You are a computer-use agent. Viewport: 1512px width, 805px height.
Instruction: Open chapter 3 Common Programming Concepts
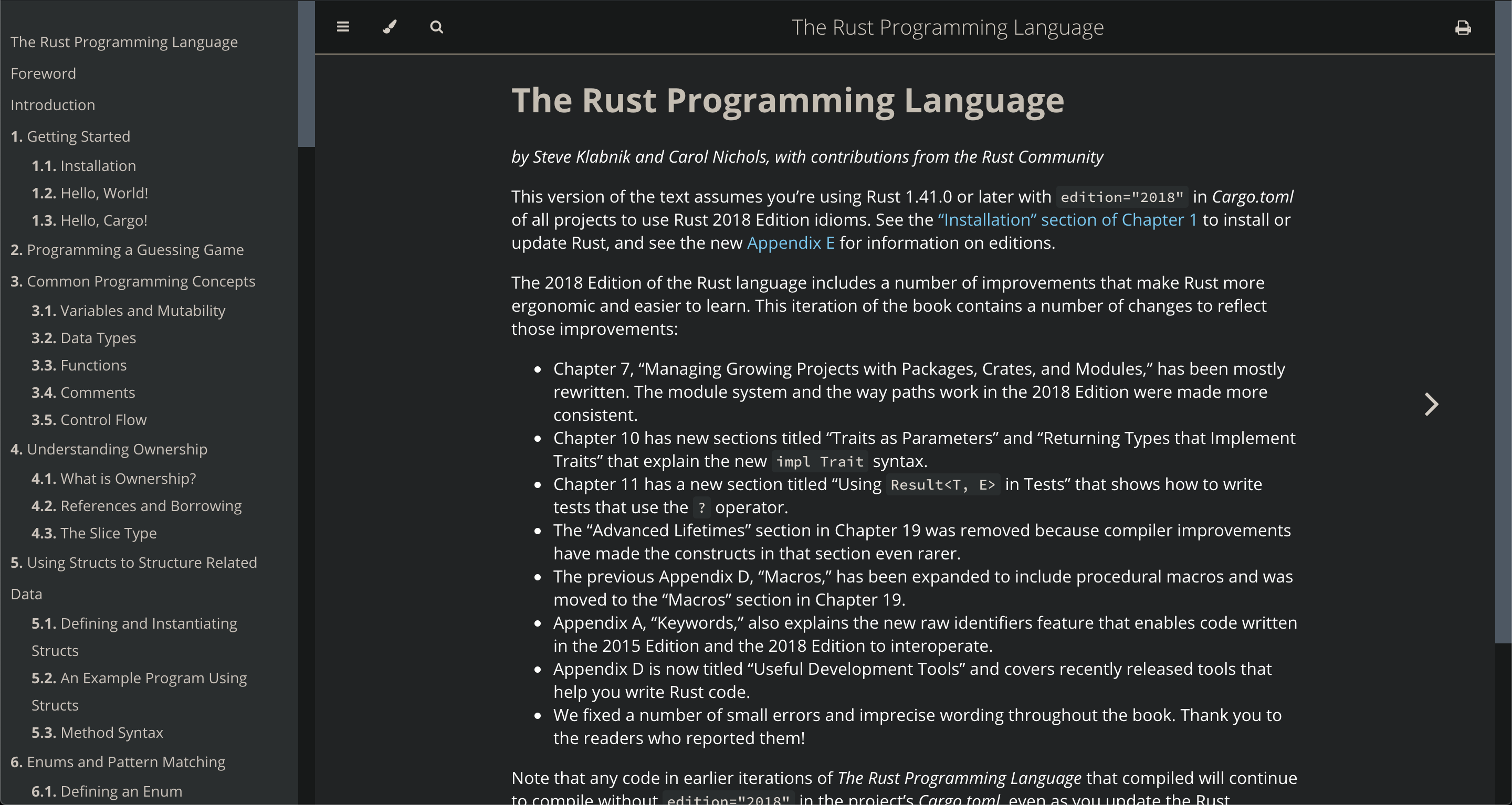133,281
